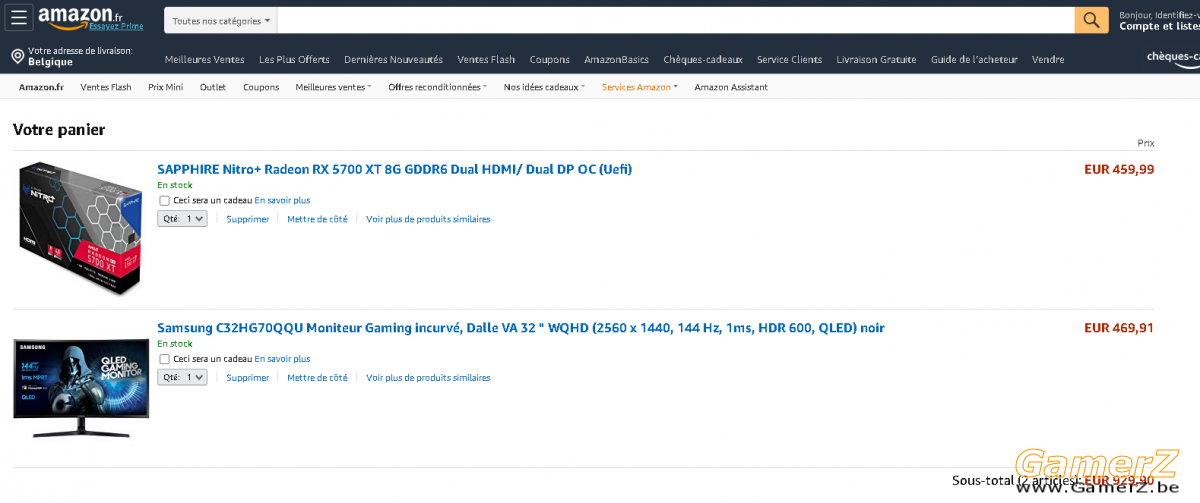This screenshot has width=1200, height=503.
Task: Open quantity dropdown for SAPPHIRE Radeon item
Action: click(182, 219)
